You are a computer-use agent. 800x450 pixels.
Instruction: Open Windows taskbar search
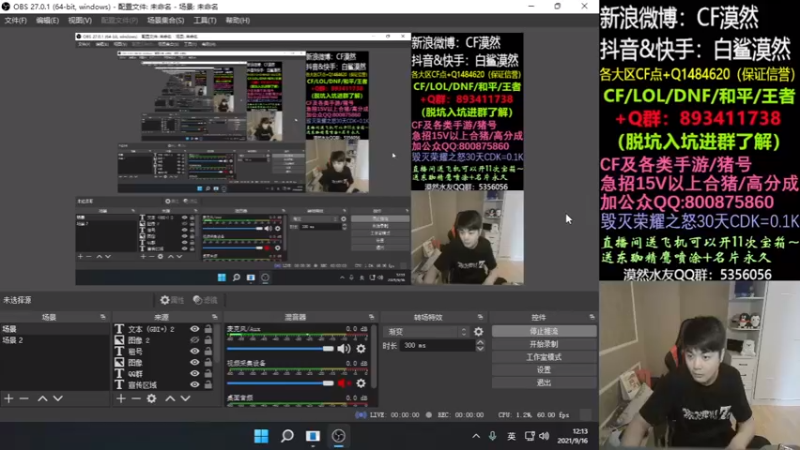287,436
